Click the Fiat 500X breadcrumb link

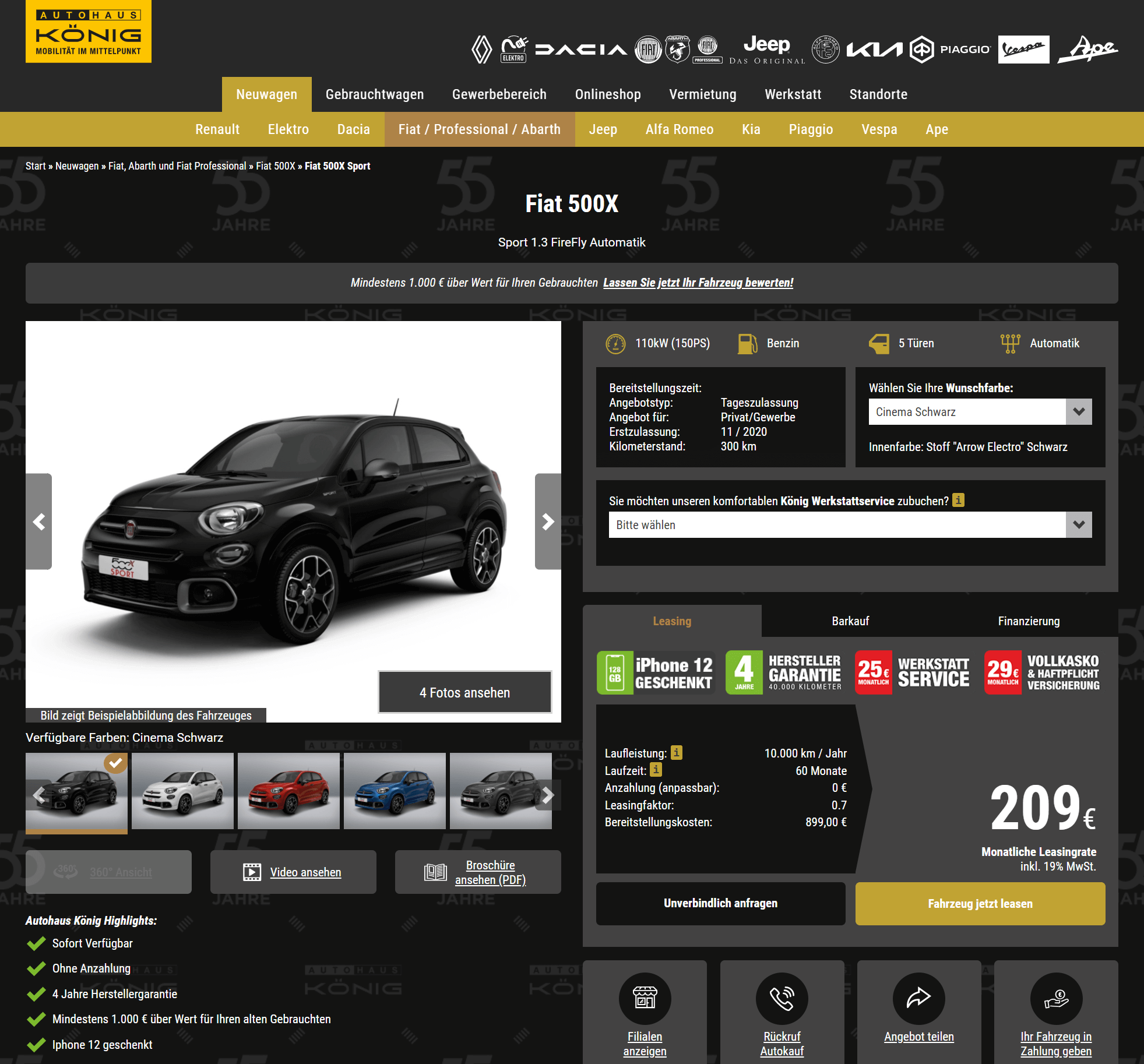[276, 166]
